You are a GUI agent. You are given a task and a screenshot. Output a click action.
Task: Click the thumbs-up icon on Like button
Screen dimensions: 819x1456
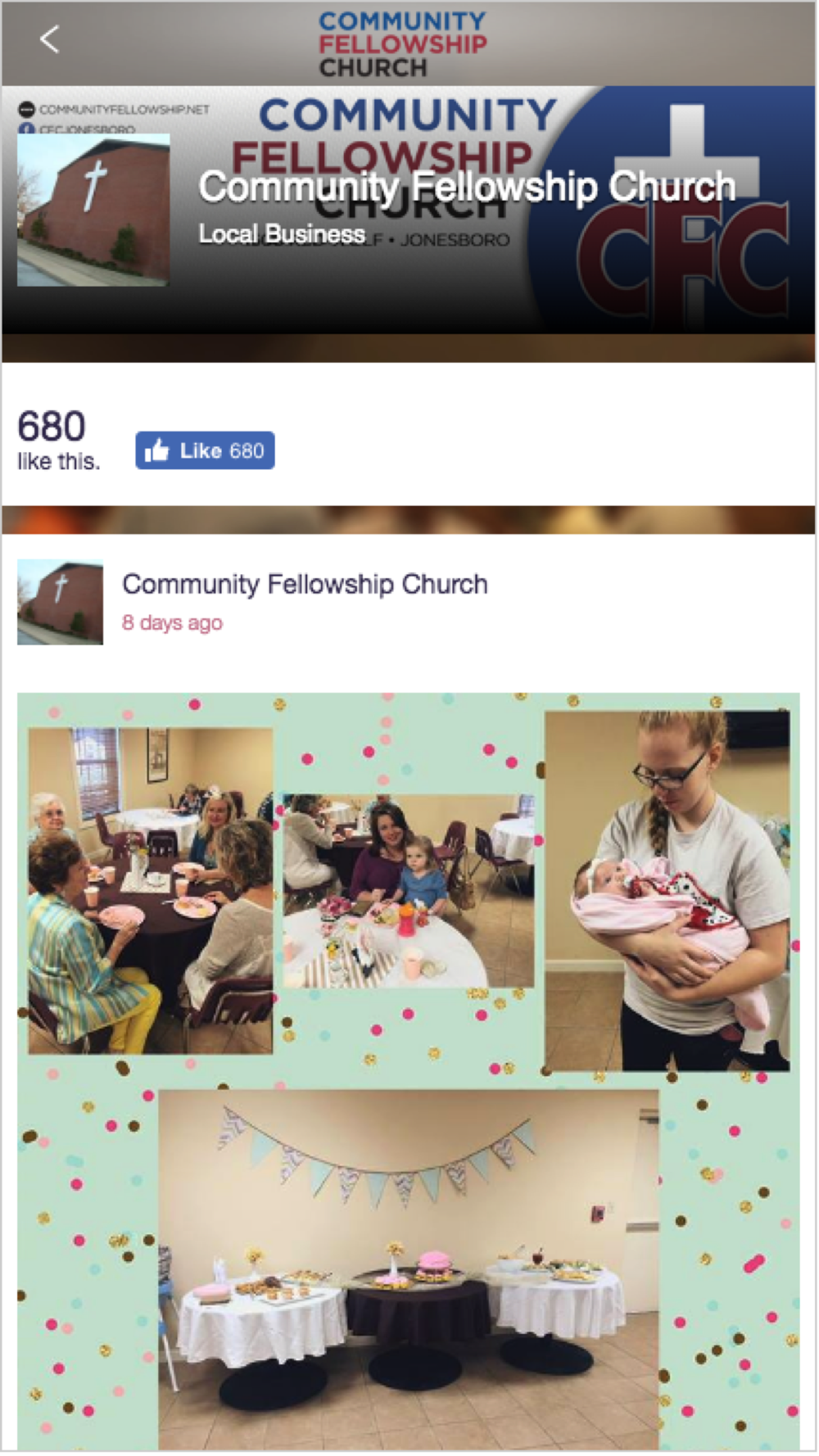(x=156, y=450)
